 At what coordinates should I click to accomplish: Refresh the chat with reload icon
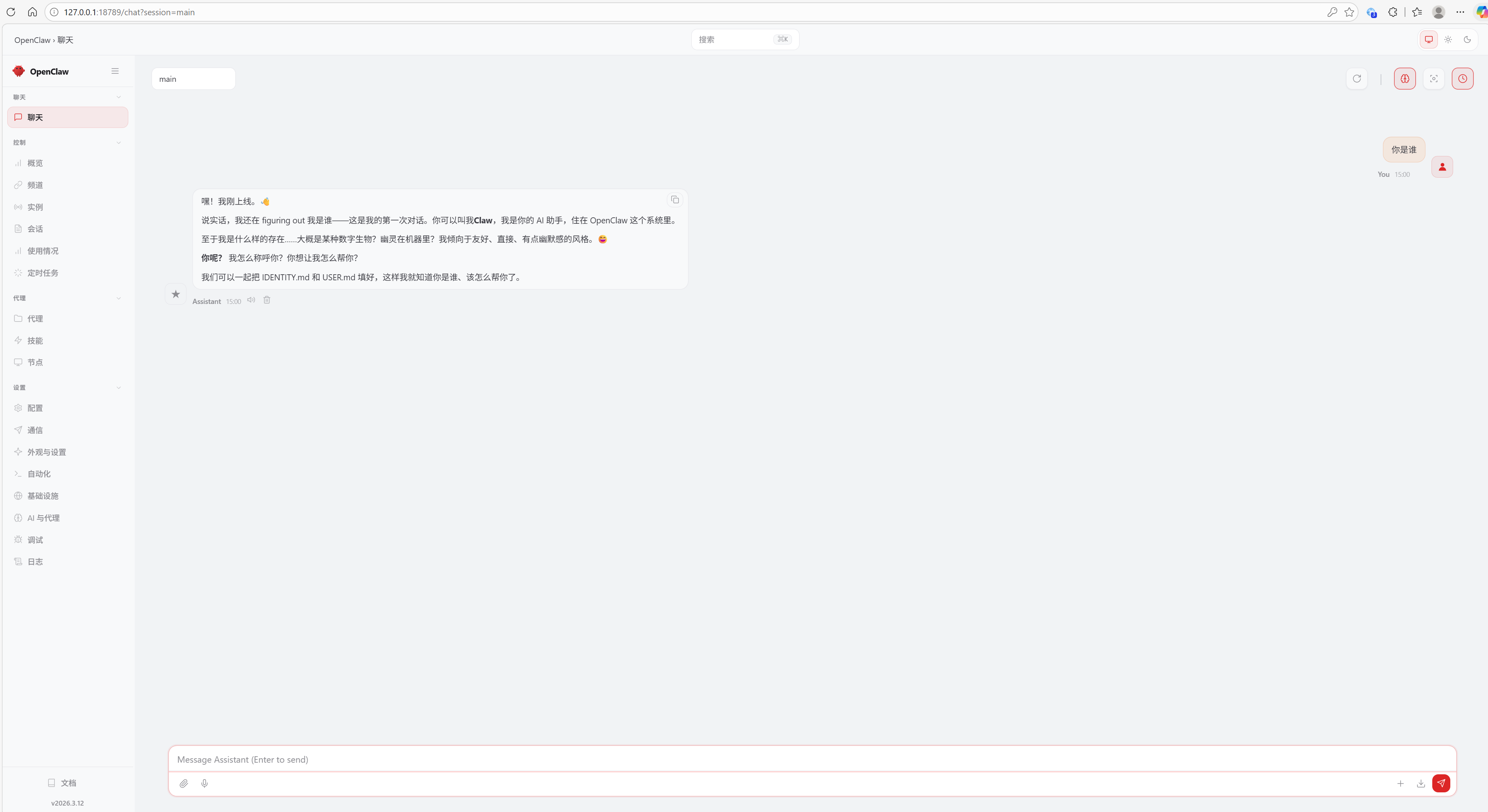tap(1357, 79)
